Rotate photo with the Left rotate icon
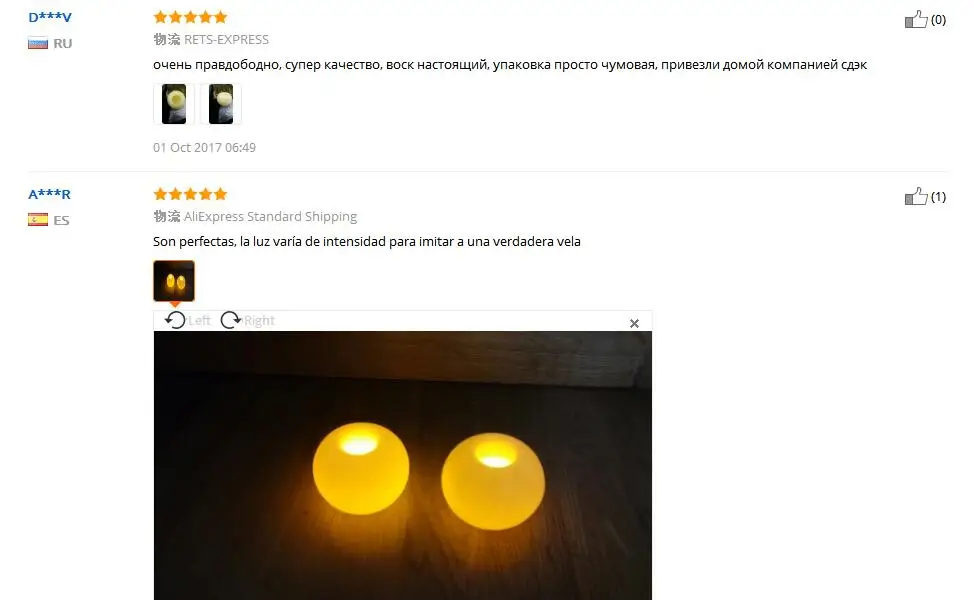The width and height of the screenshot is (974, 600). click(175, 320)
